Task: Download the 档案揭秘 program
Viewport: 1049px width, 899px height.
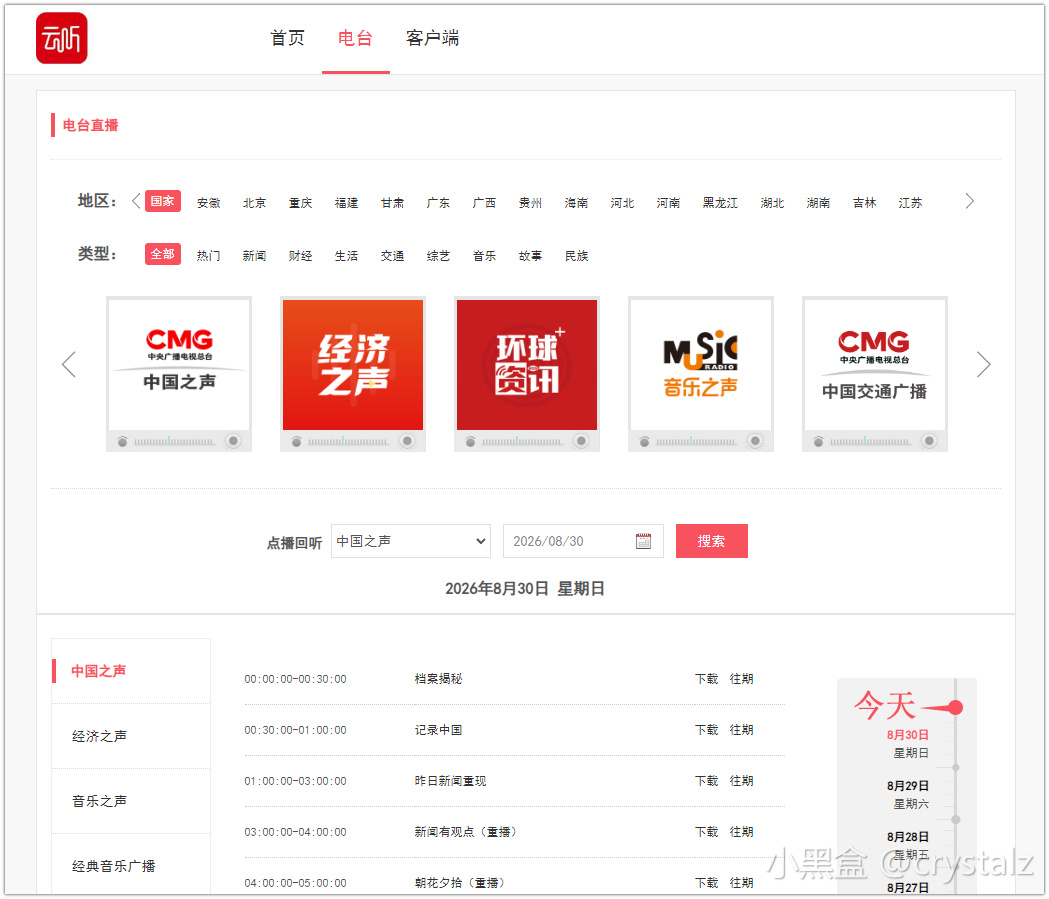Action: (x=706, y=679)
